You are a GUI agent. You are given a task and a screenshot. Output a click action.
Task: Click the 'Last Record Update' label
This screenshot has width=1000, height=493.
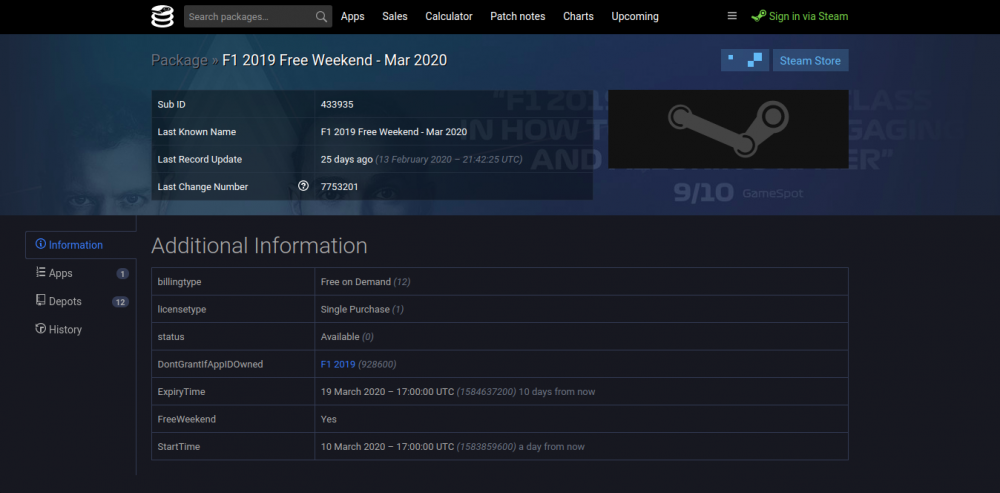(x=200, y=159)
